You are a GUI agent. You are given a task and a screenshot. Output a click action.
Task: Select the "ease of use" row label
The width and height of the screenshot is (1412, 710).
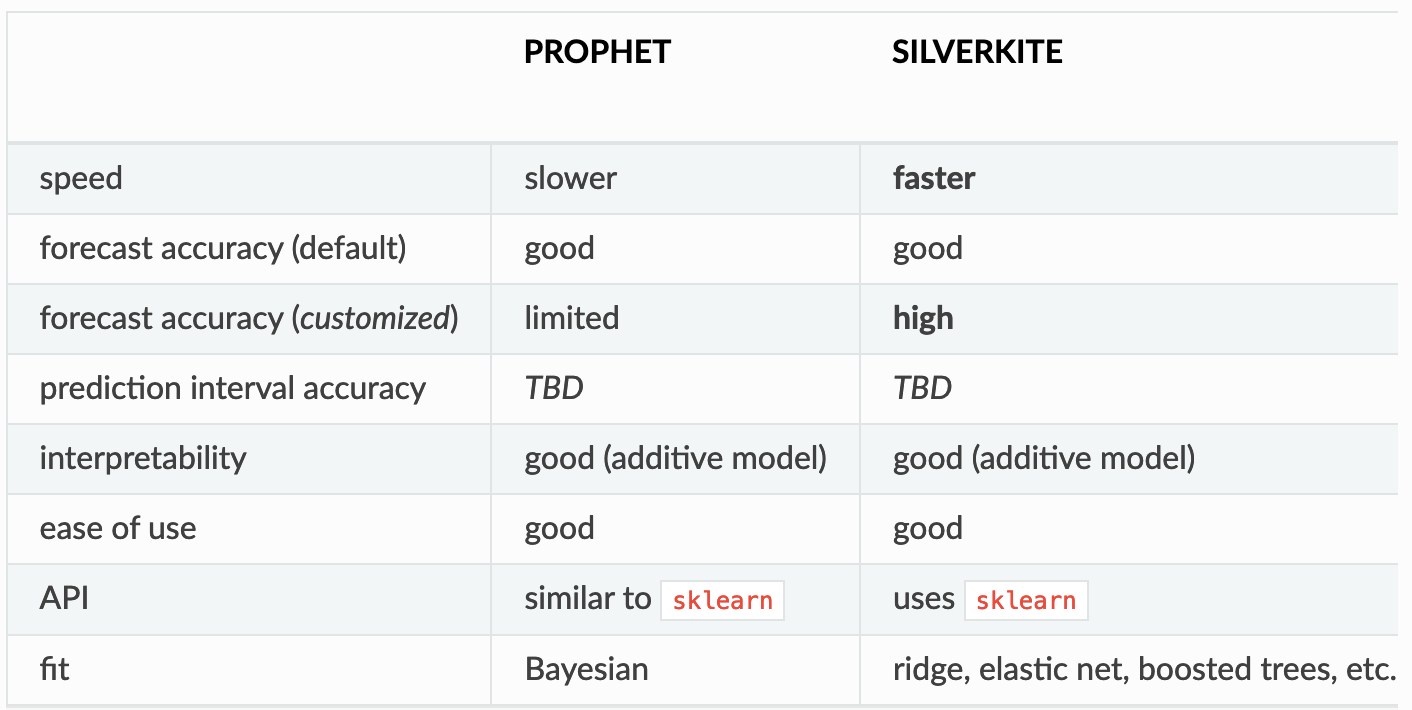point(118,529)
